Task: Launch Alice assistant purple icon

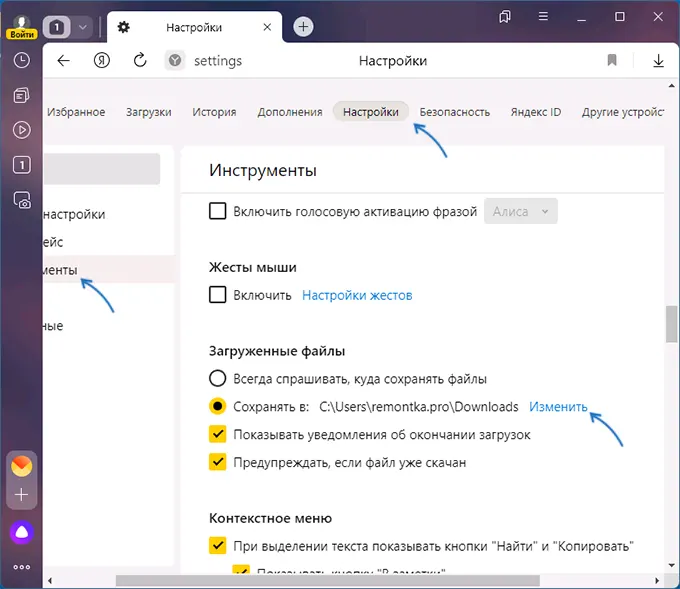Action: (22, 532)
